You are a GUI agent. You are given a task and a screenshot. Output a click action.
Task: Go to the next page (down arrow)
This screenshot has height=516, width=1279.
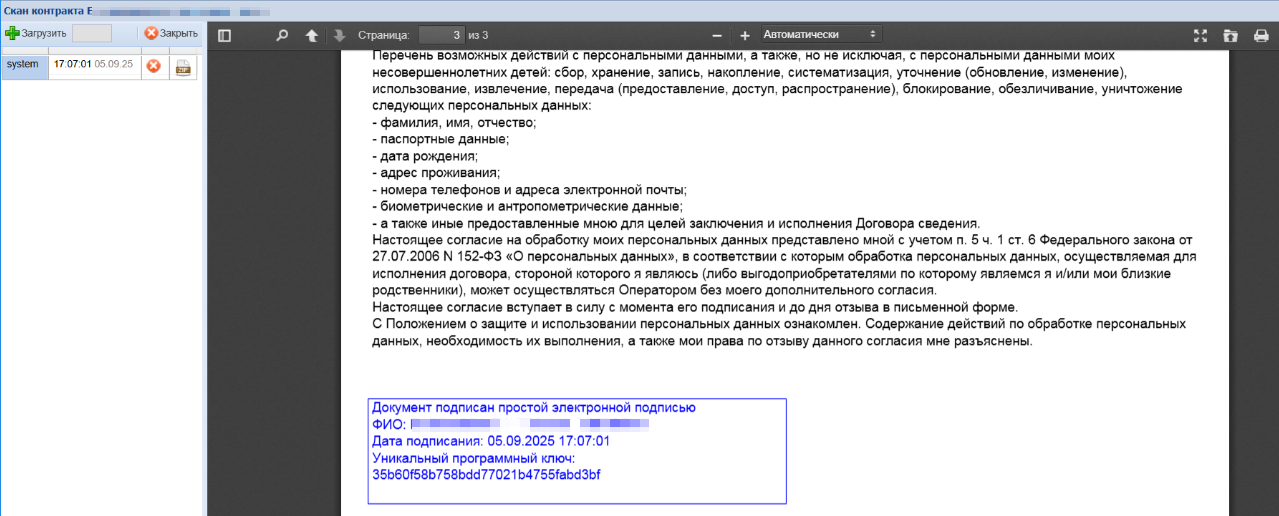[x=340, y=35]
